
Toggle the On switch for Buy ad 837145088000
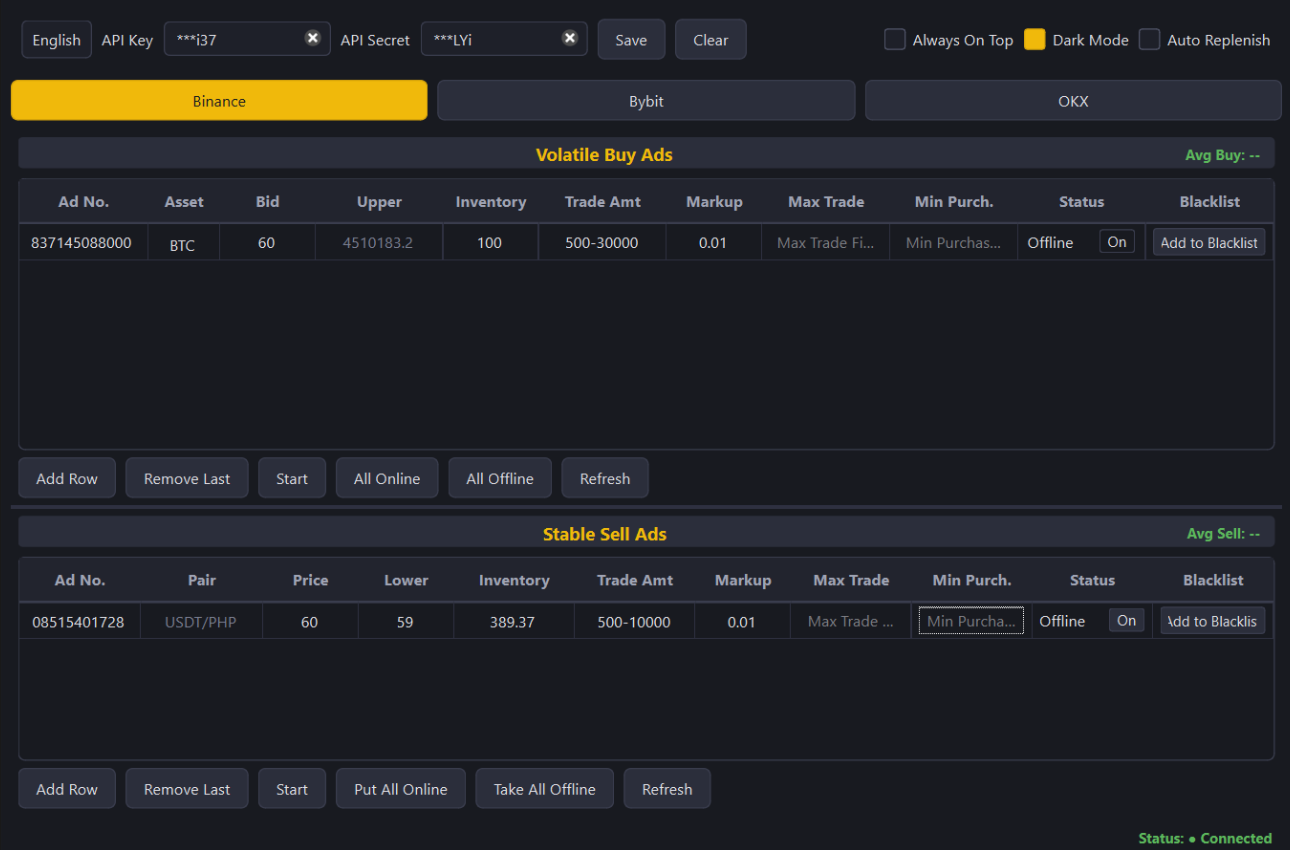coord(1117,241)
